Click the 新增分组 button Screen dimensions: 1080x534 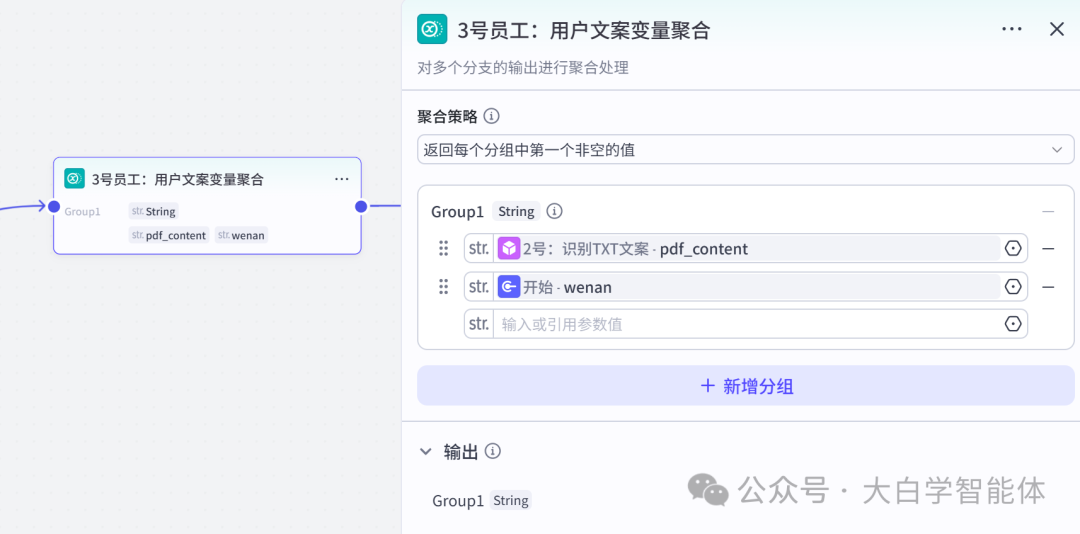click(745, 386)
